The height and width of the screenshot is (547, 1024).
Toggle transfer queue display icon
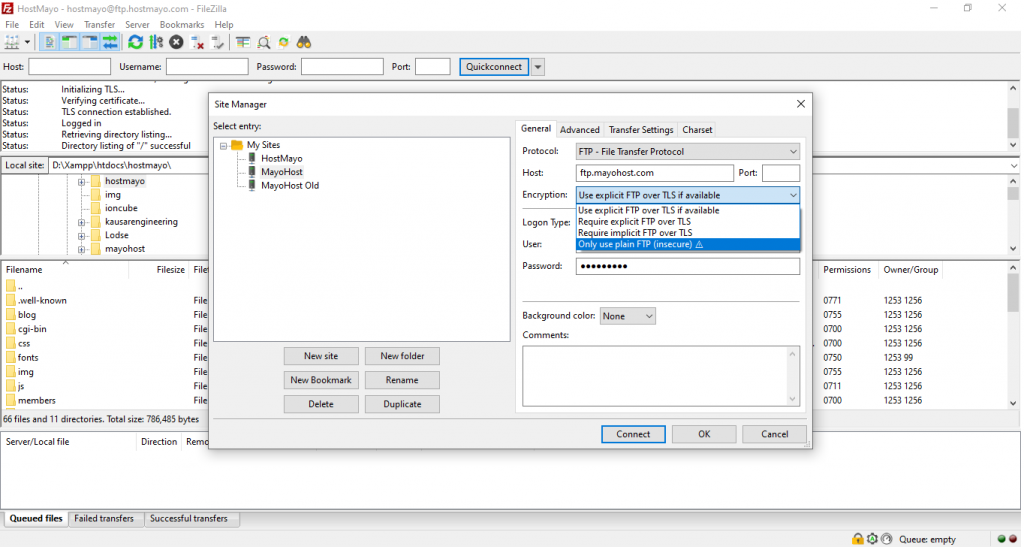point(110,42)
